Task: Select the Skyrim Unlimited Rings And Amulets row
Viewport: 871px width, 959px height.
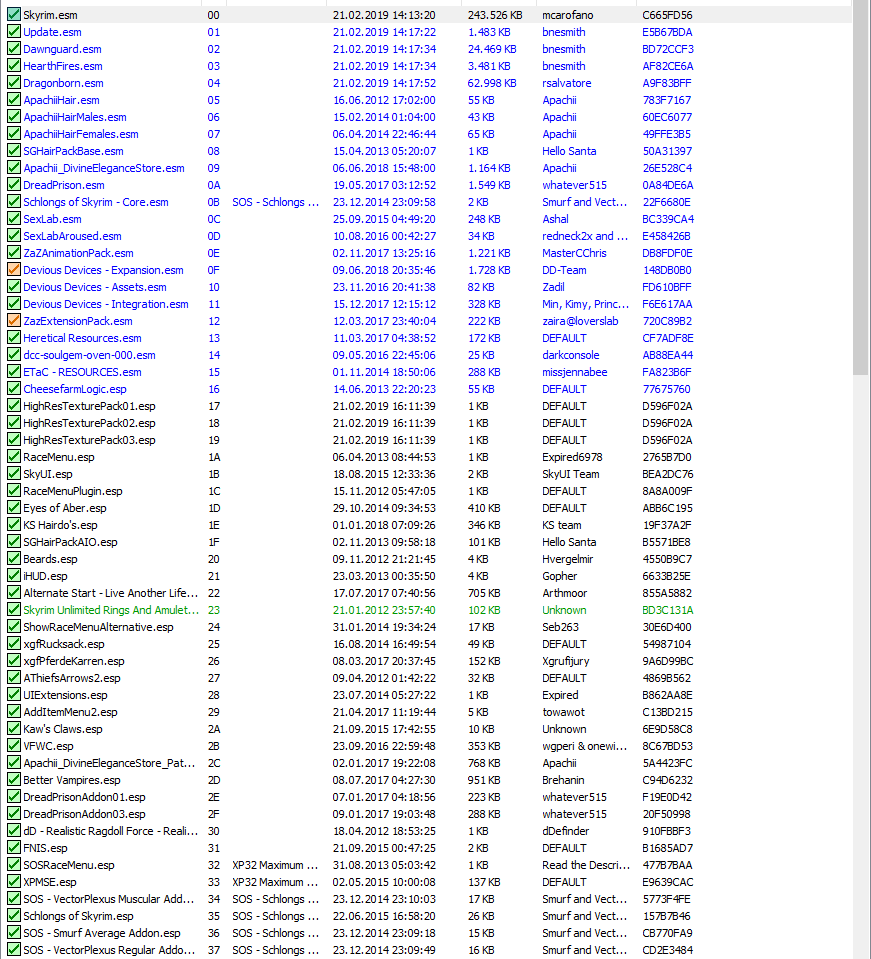Action: tap(101, 610)
